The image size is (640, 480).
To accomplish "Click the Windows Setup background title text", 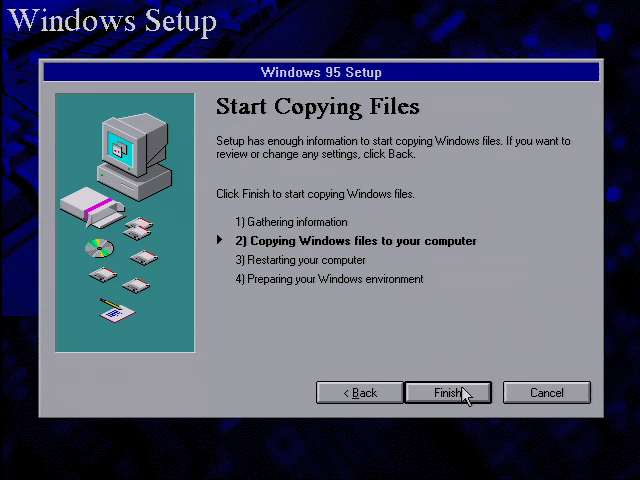I will [112, 20].
